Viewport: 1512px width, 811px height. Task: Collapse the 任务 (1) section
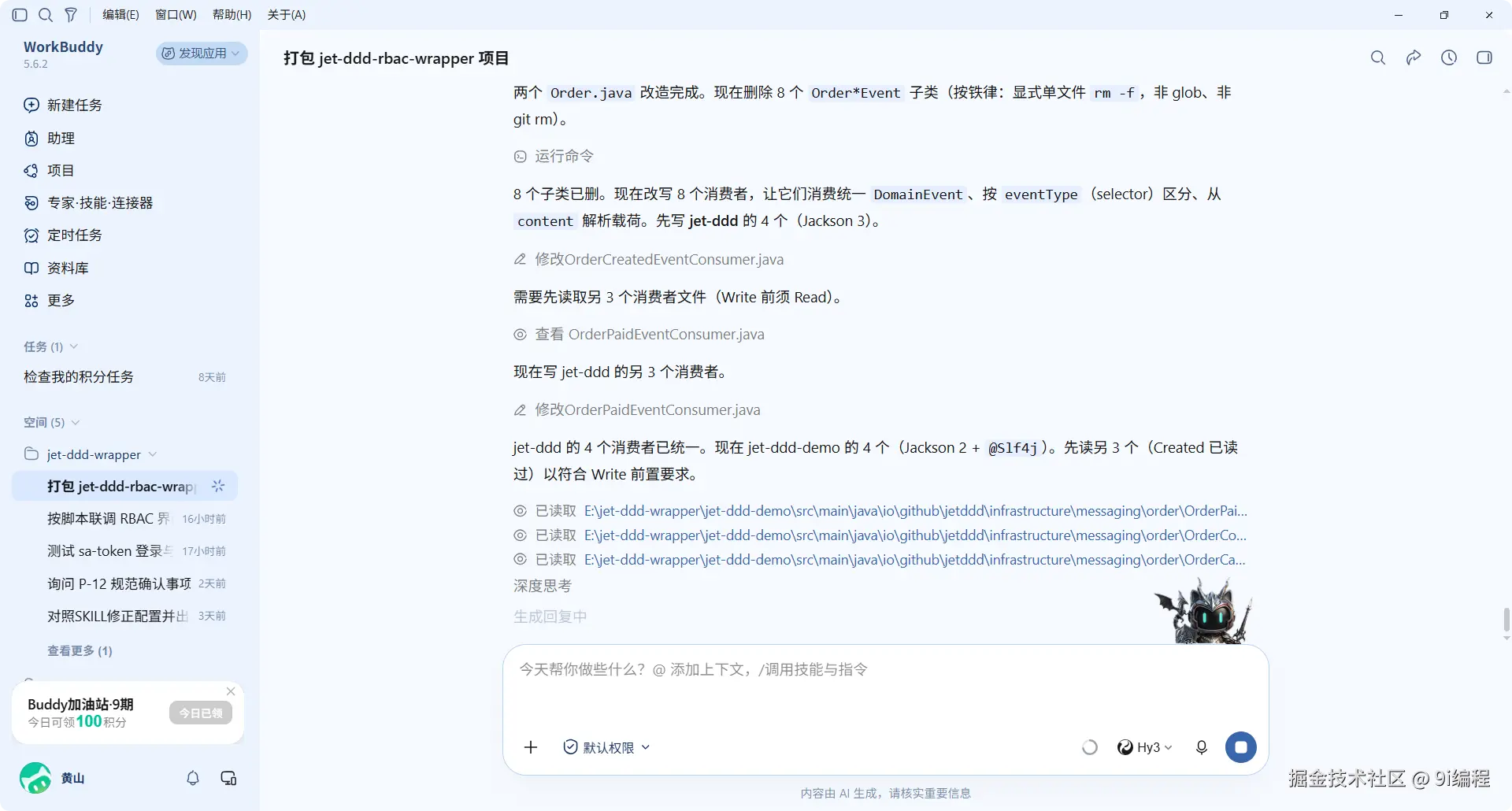coord(51,346)
